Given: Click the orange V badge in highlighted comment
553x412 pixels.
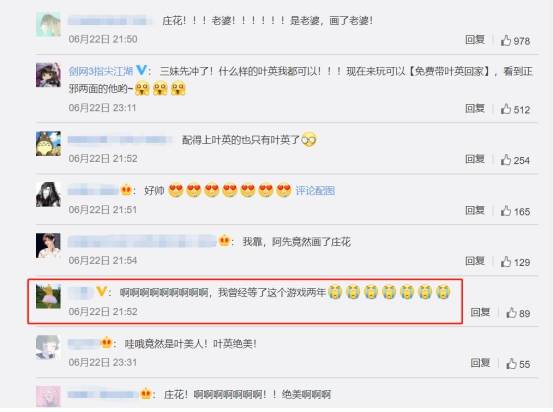Looking at the screenshot, I should 102,291.
